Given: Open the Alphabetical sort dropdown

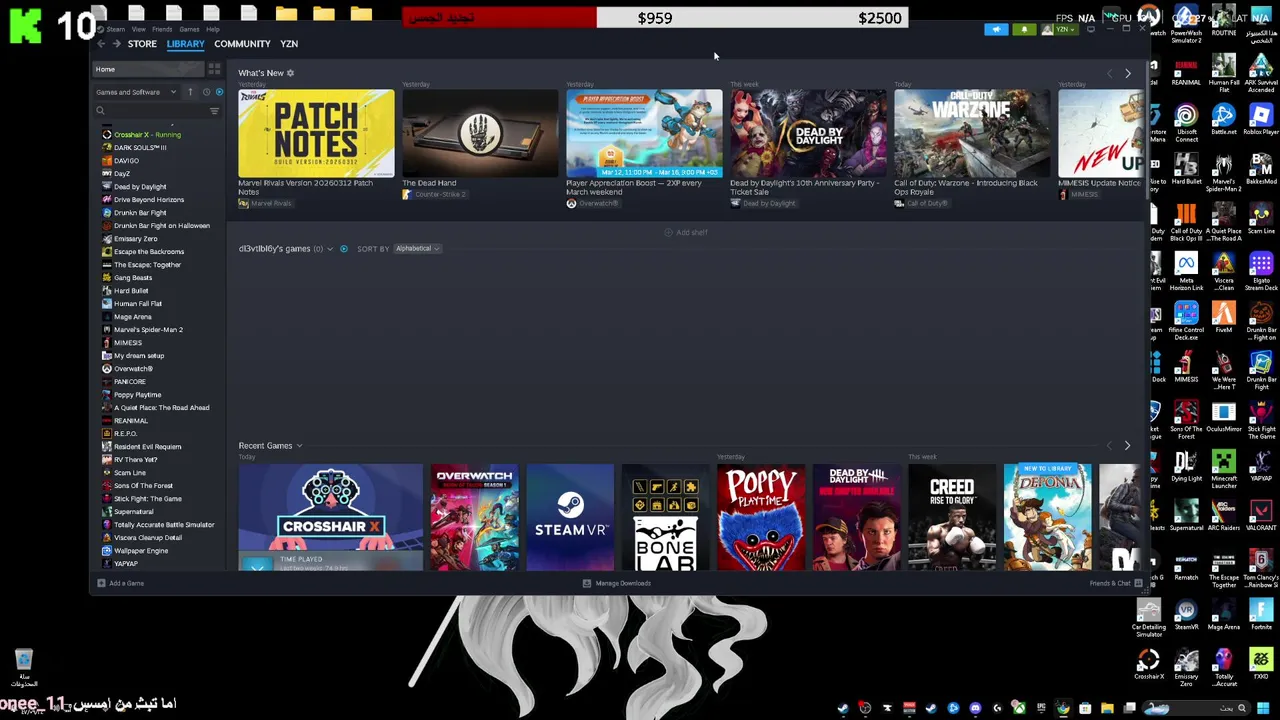Looking at the screenshot, I should [x=417, y=249].
